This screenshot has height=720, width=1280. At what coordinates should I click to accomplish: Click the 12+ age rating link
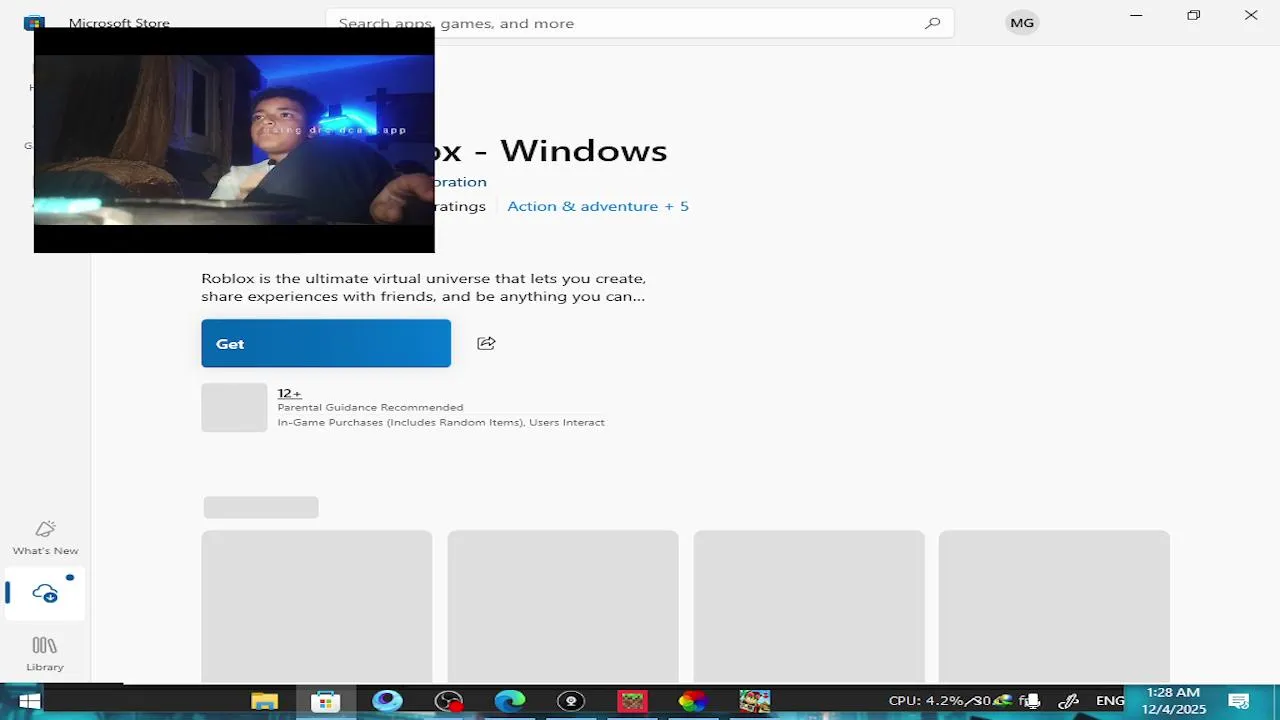[289, 393]
